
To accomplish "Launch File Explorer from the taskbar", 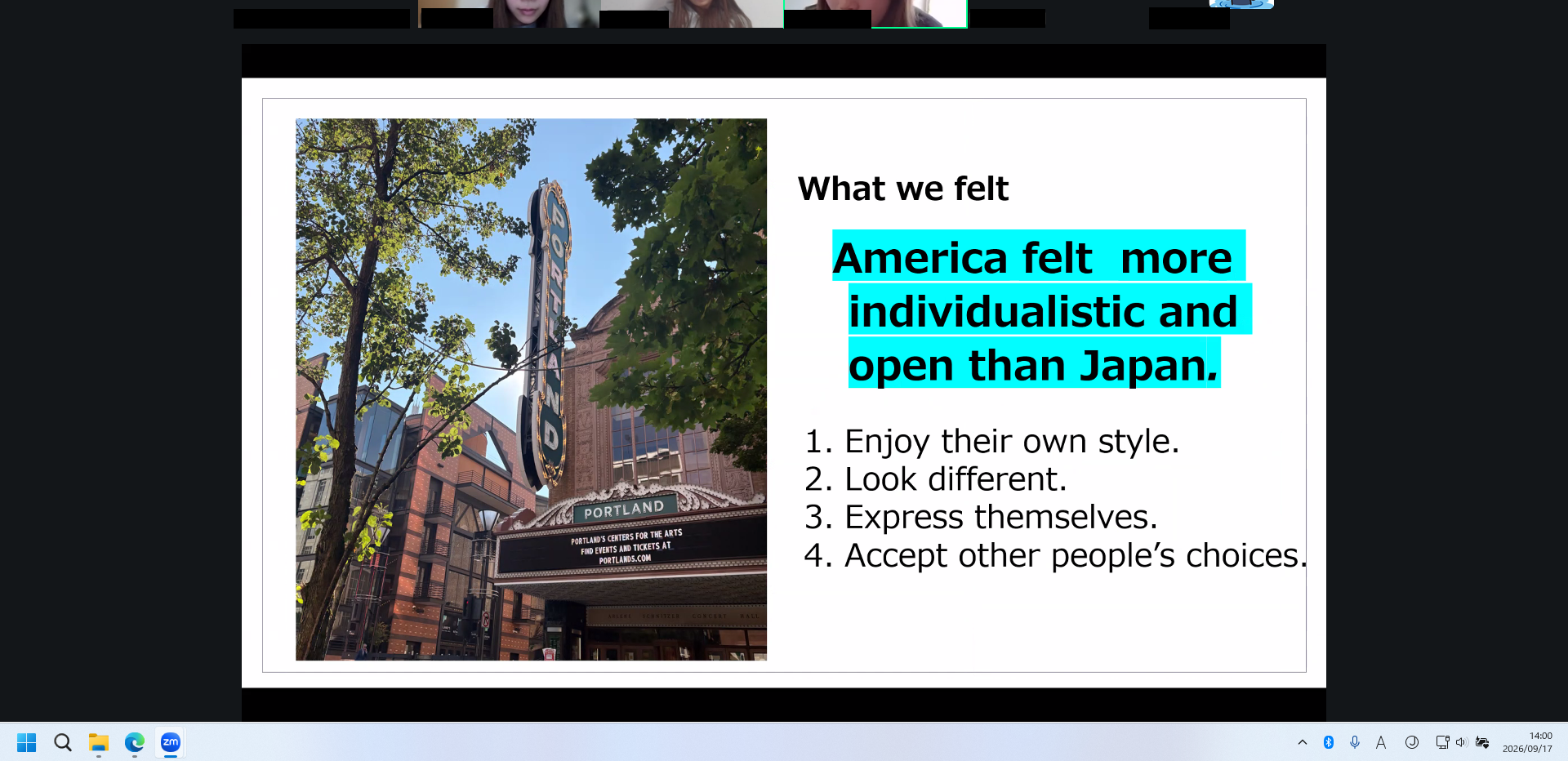I will point(99,742).
